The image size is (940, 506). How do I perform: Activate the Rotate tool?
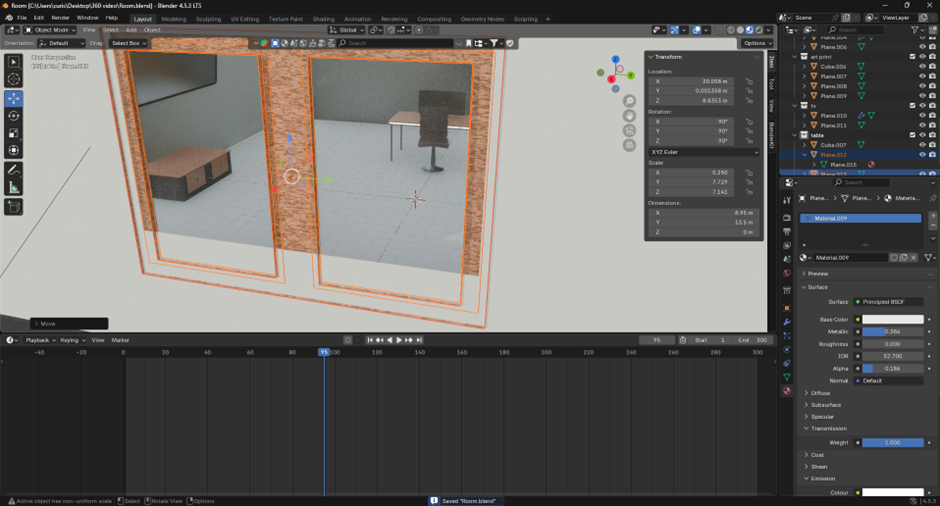tap(14, 116)
